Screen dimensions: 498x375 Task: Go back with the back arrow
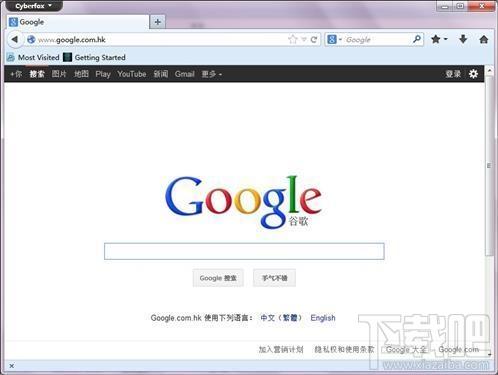click(x=14, y=39)
